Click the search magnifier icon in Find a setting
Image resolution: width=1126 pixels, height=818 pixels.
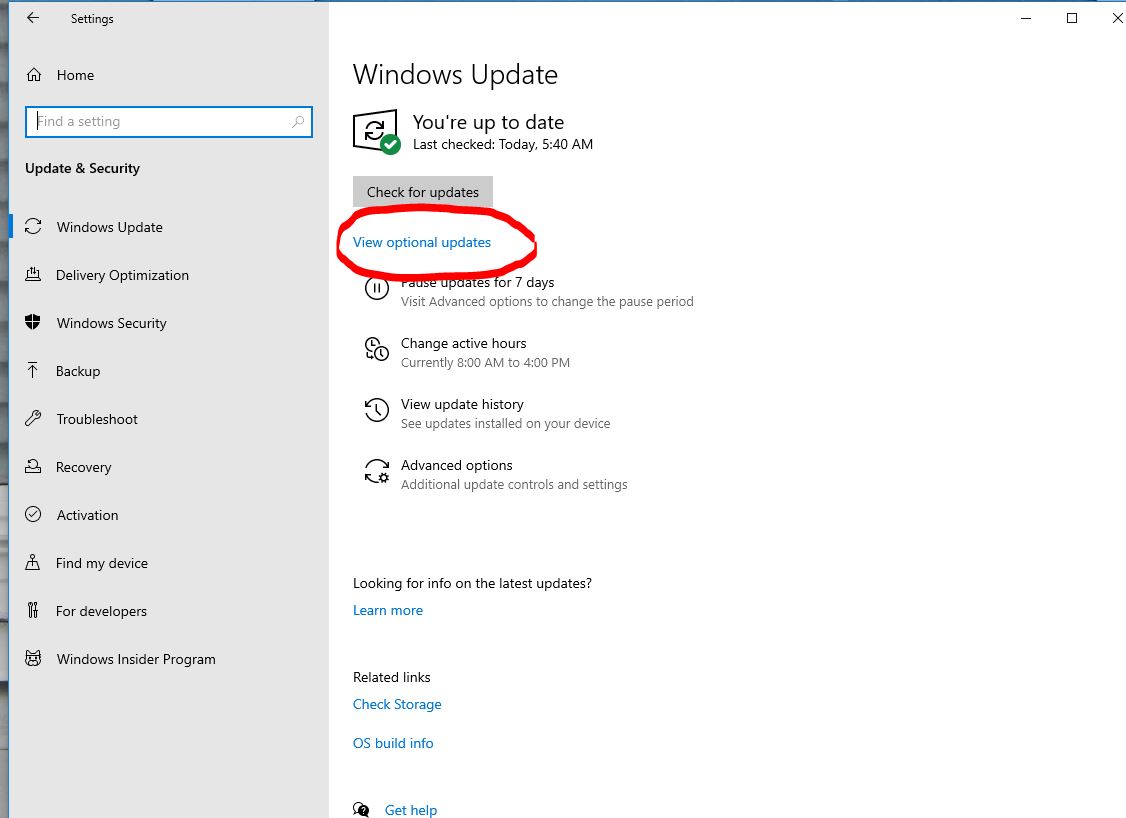pos(298,121)
